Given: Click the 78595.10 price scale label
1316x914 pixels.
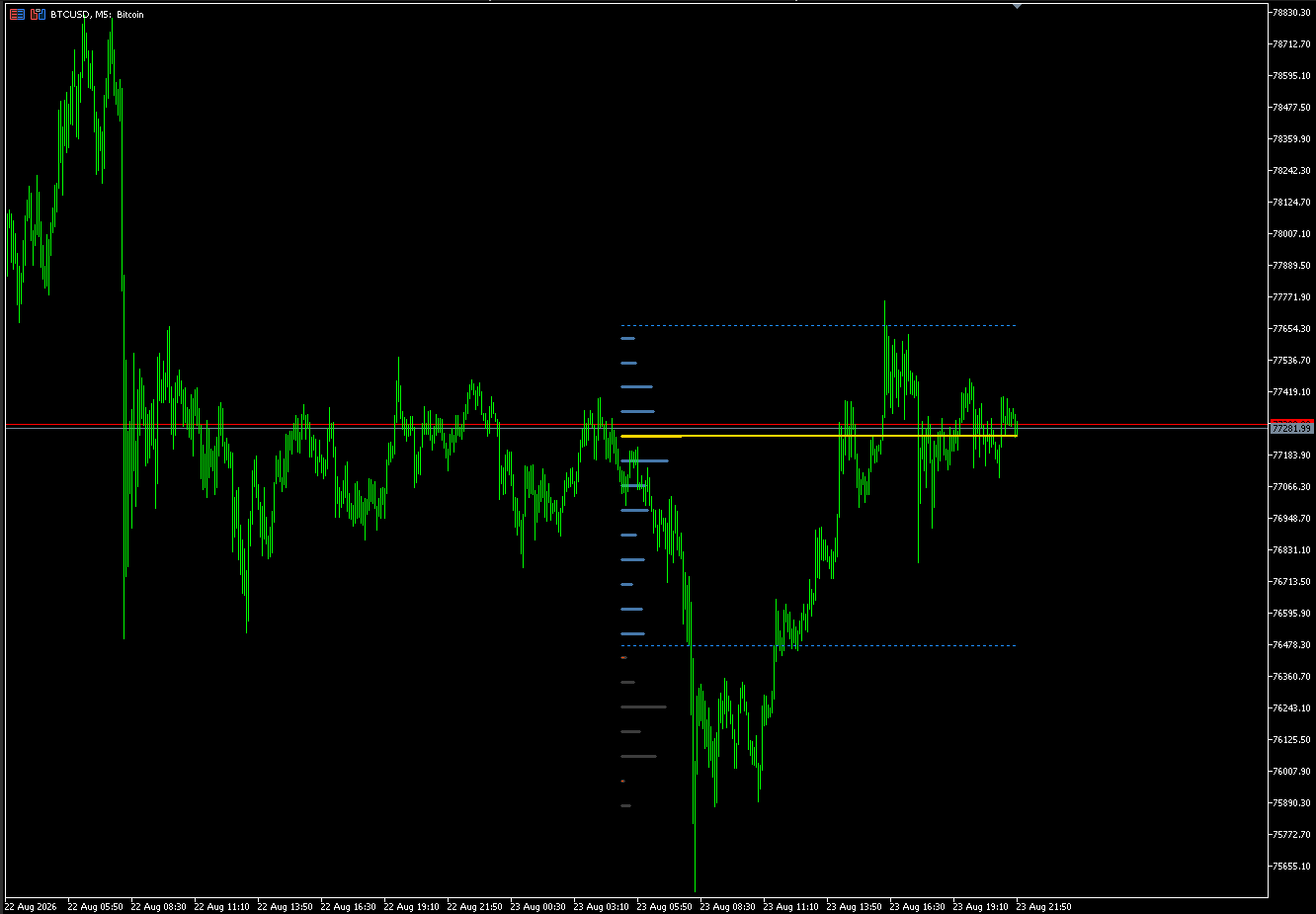Looking at the screenshot, I should [1292, 75].
